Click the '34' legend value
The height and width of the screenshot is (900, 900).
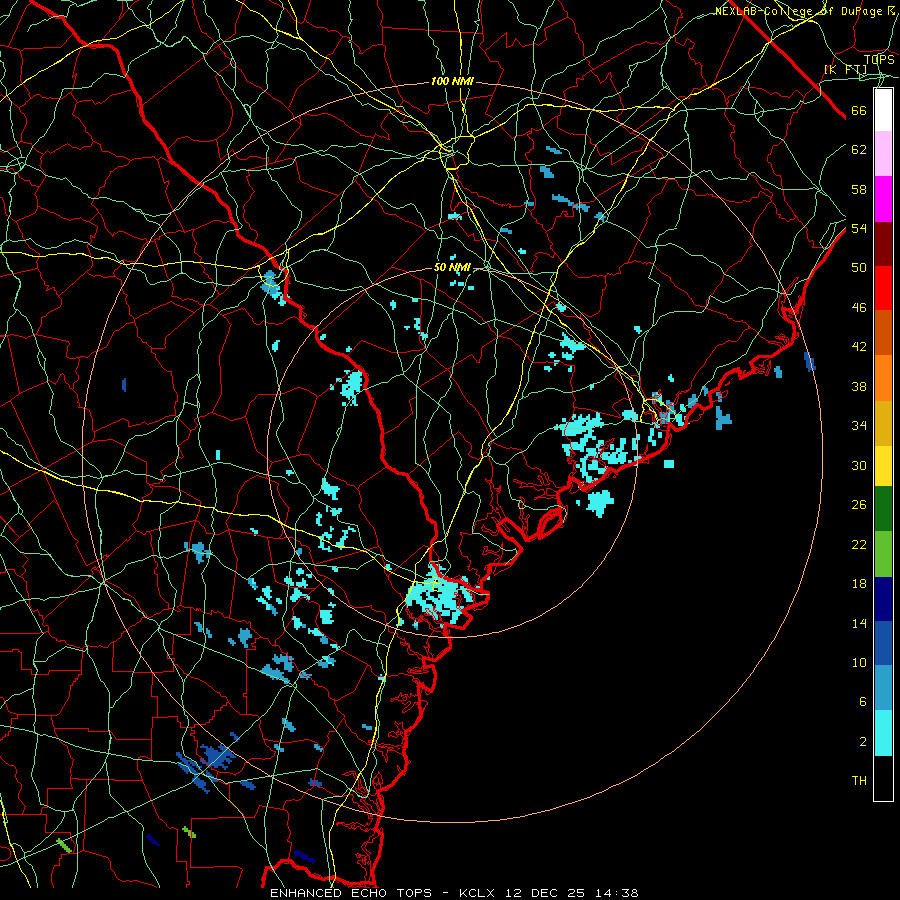pos(859,426)
